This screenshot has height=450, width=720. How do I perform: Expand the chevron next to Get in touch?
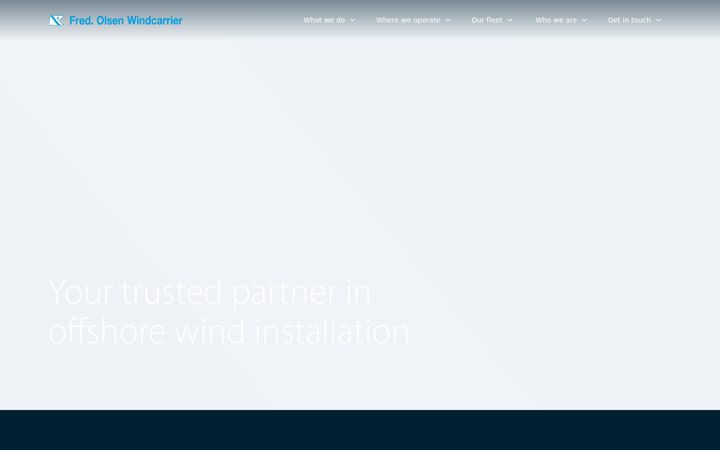[658, 20]
